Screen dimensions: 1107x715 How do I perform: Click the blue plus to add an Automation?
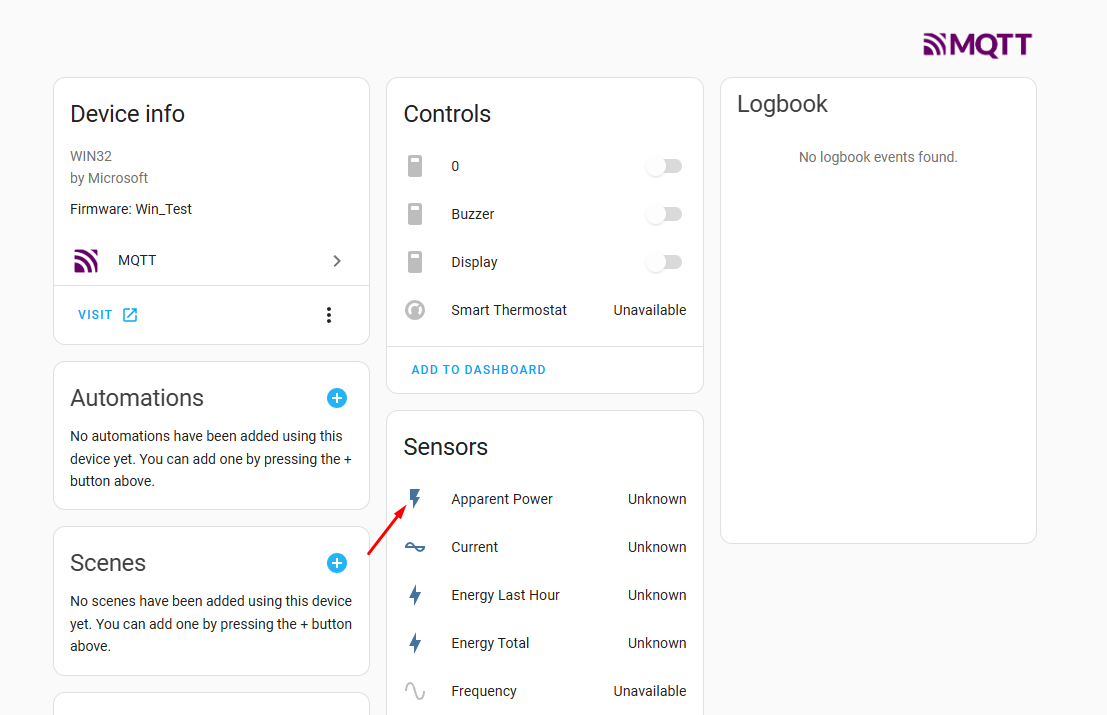tap(337, 397)
